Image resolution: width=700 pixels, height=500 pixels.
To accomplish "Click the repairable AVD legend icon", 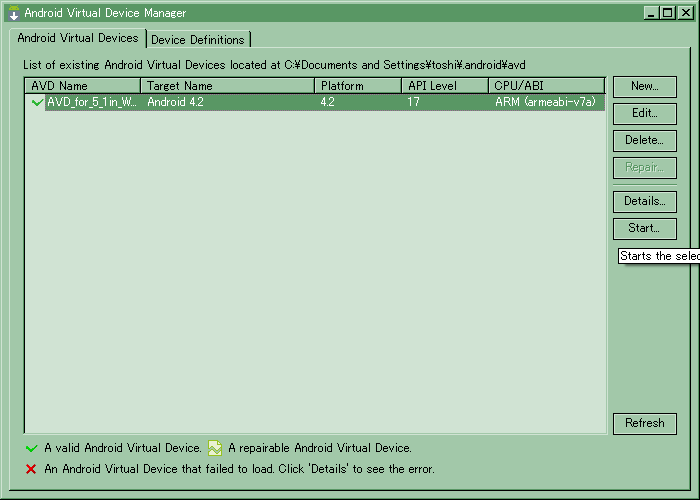I will pos(215,448).
